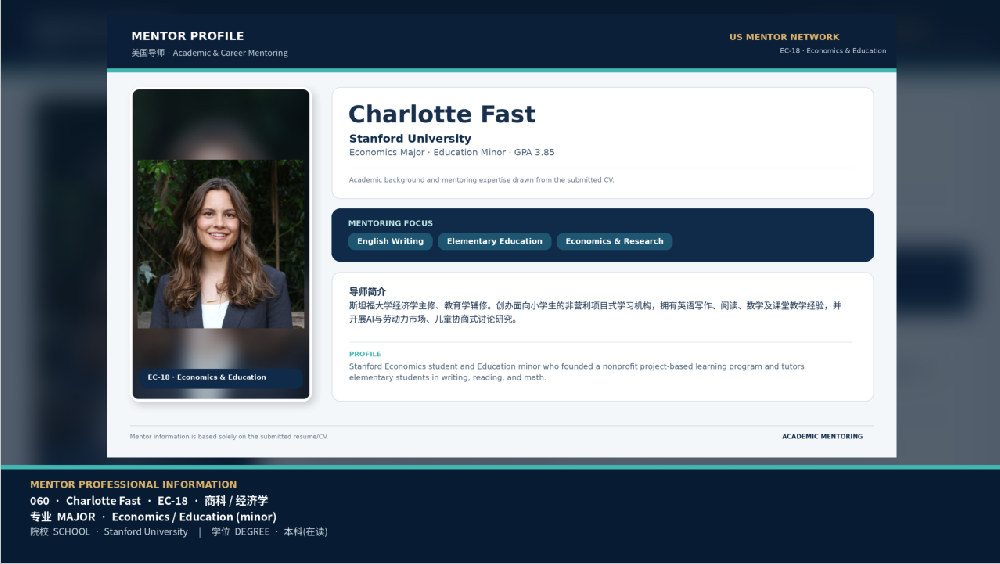The height and width of the screenshot is (564, 1000).
Task: Select the Economics & Research focus tag
Action: (x=614, y=241)
